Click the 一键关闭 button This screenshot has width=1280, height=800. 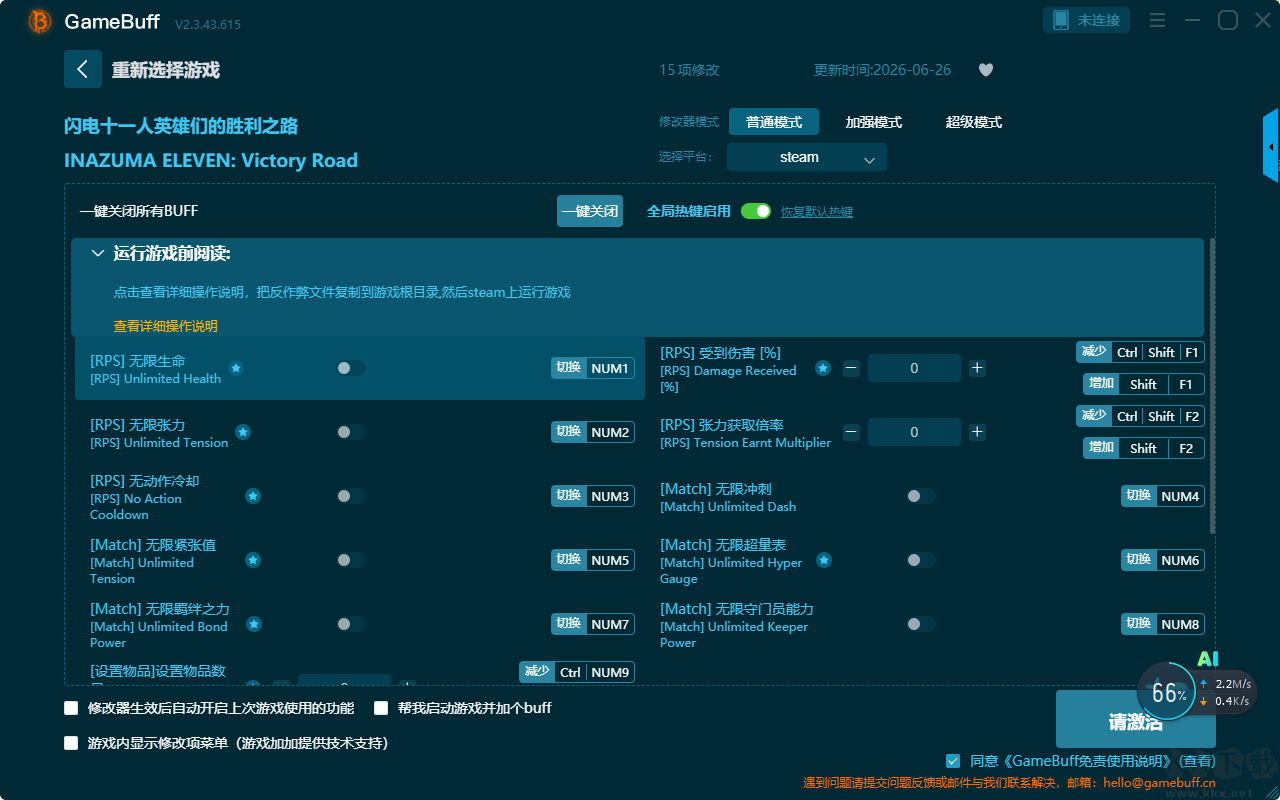(590, 211)
